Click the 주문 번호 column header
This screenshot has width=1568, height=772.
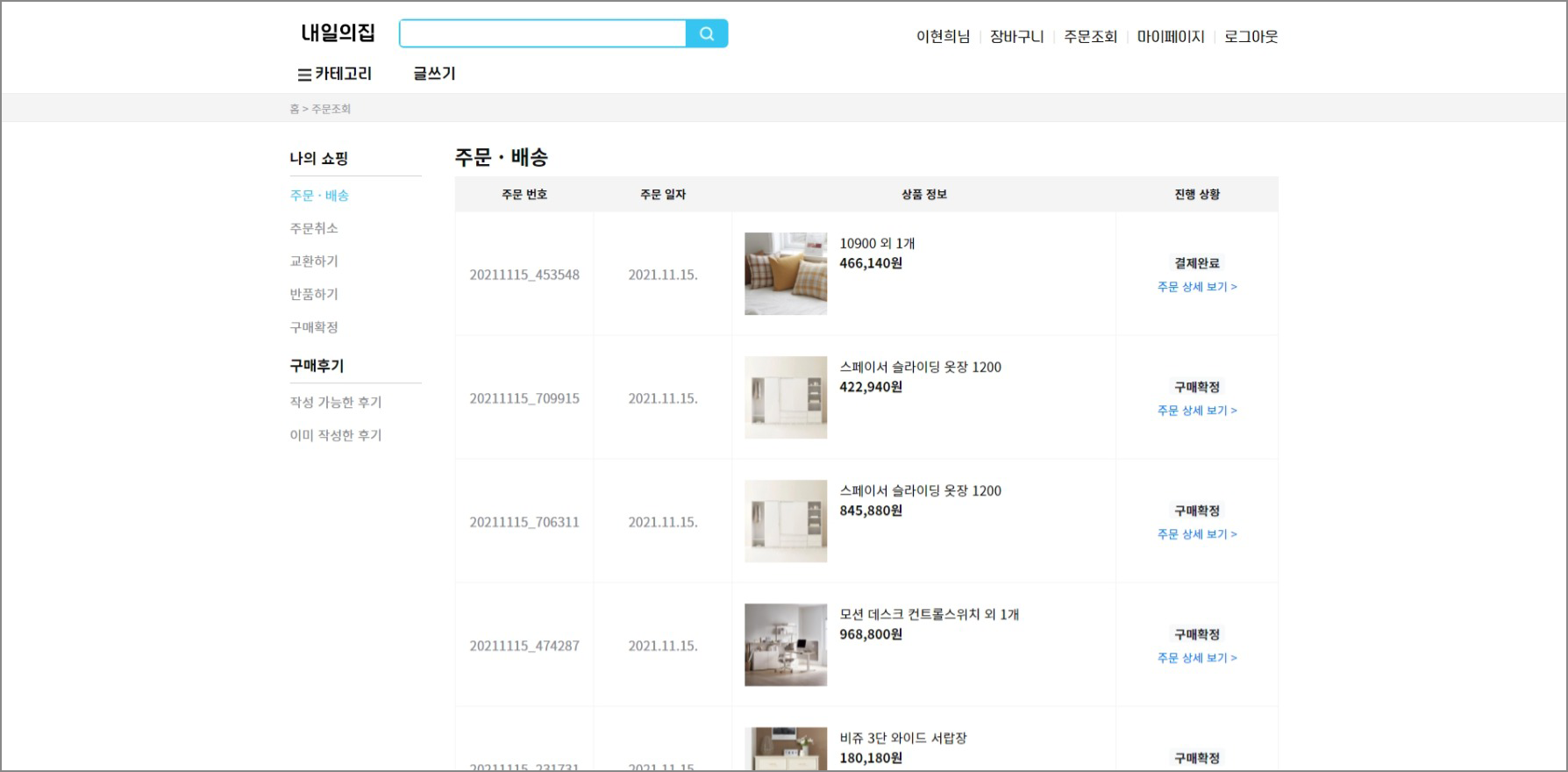524,195
